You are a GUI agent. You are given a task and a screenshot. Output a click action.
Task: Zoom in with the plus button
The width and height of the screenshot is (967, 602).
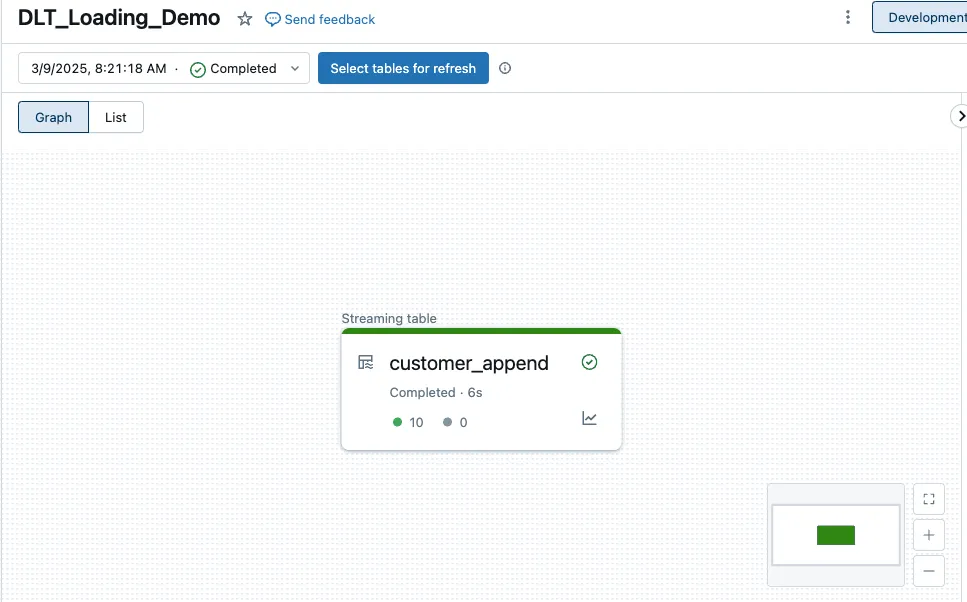pos(929,535)
